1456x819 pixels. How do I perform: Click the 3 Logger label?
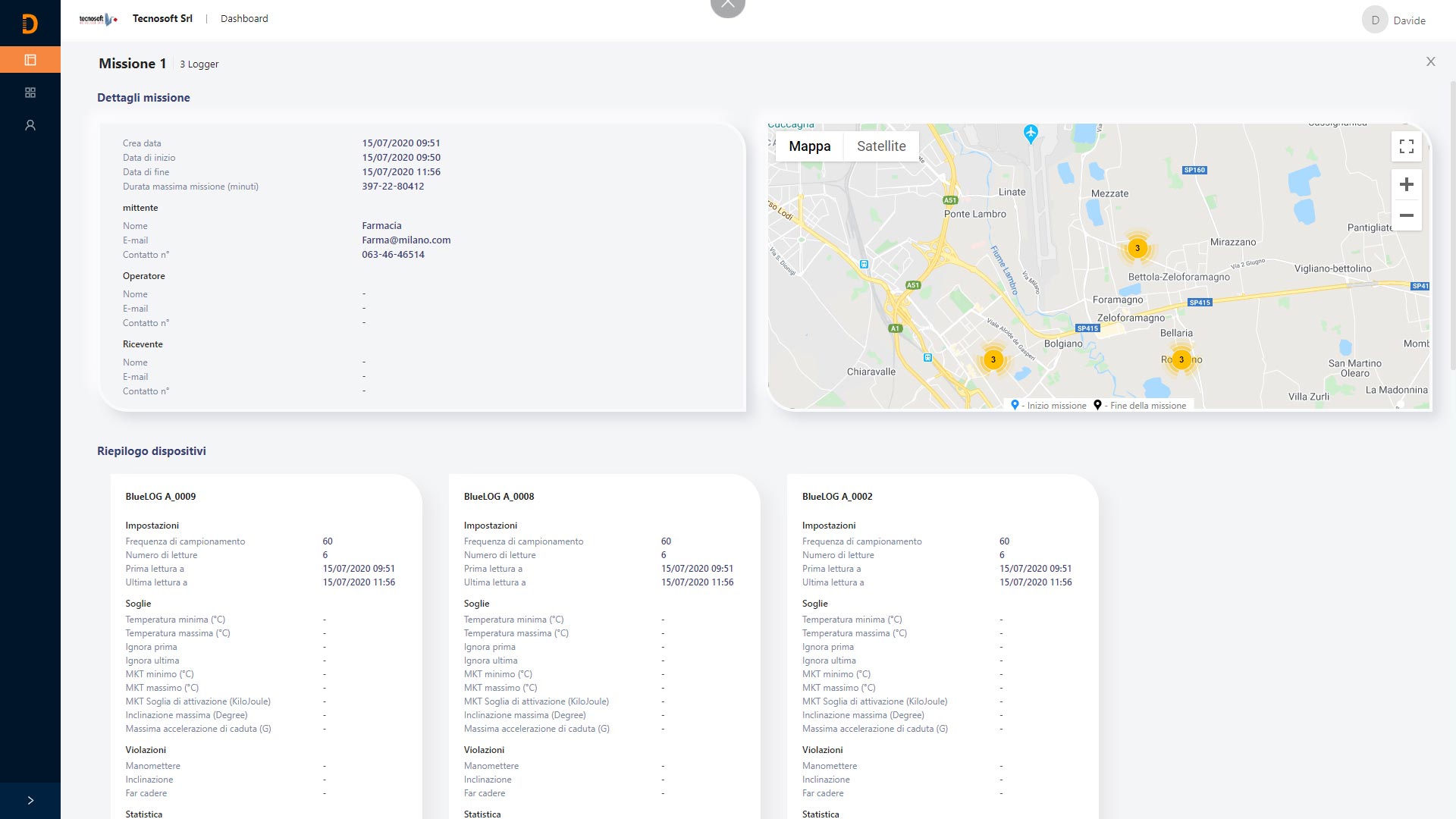pyautogui.click(x=199, y=64)
